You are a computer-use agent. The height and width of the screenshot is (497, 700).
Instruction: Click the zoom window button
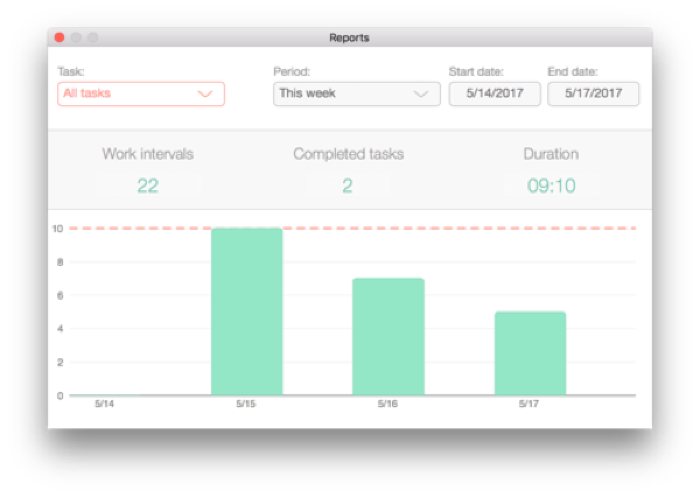(93, 38)
